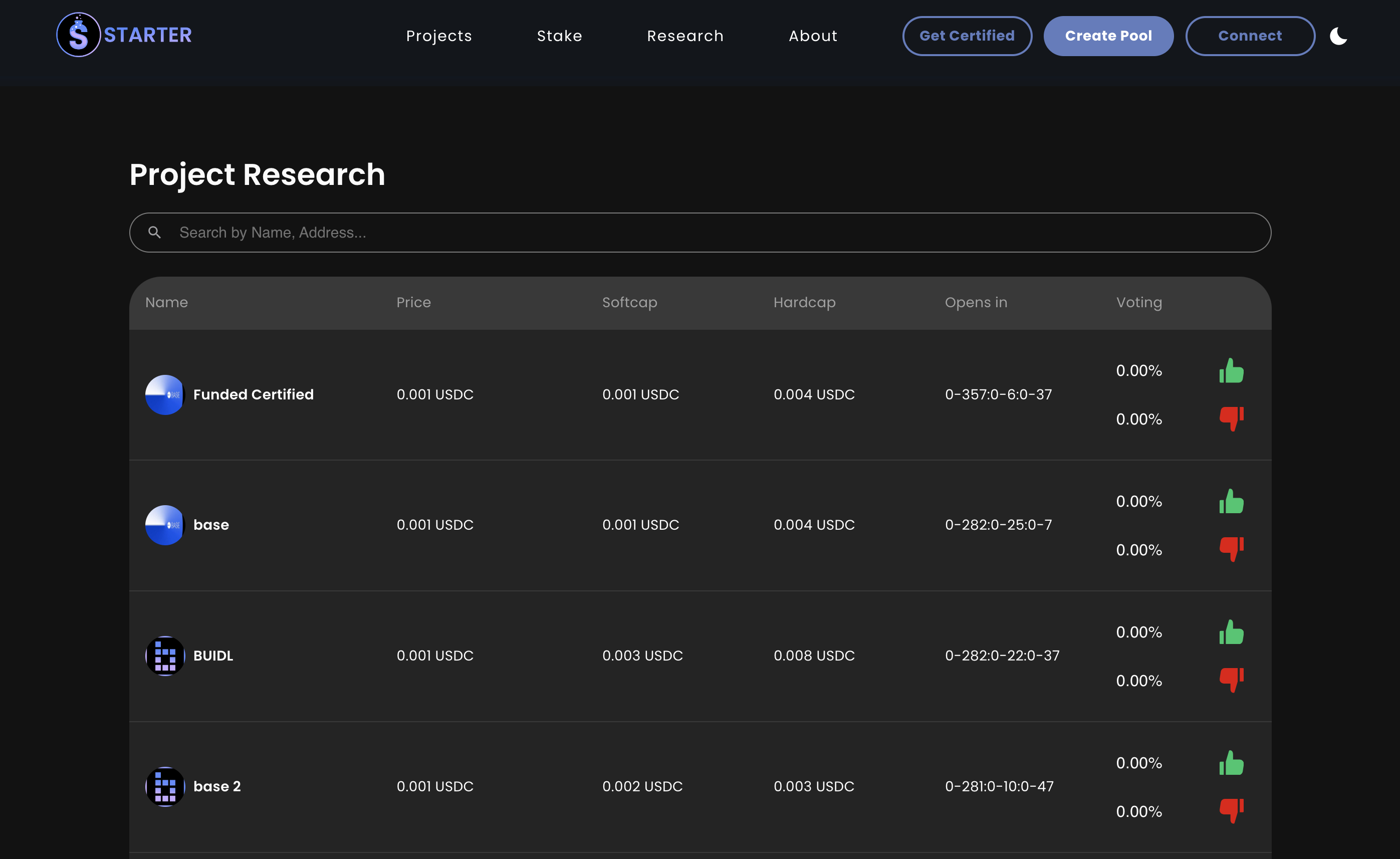Click the Connect wallet button
Screen dimensions: 1400x859
(1250, 36)
